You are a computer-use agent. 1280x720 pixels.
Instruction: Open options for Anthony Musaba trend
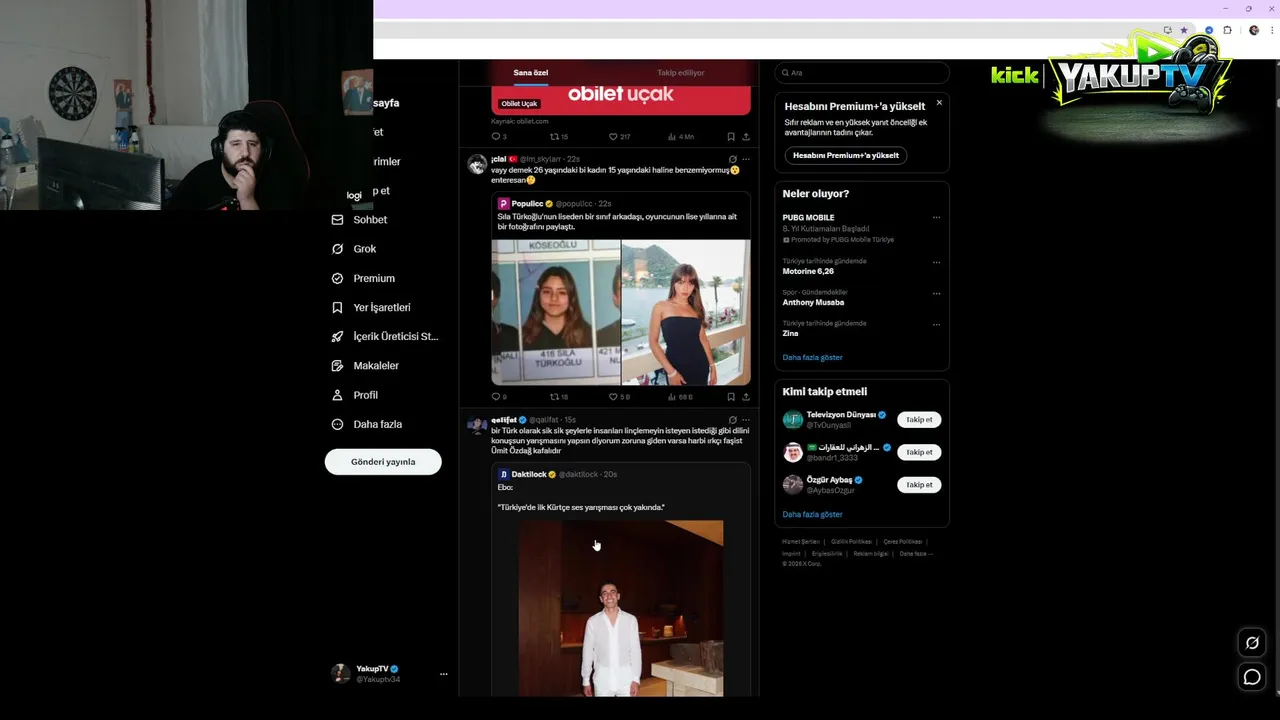click(936, 294)
